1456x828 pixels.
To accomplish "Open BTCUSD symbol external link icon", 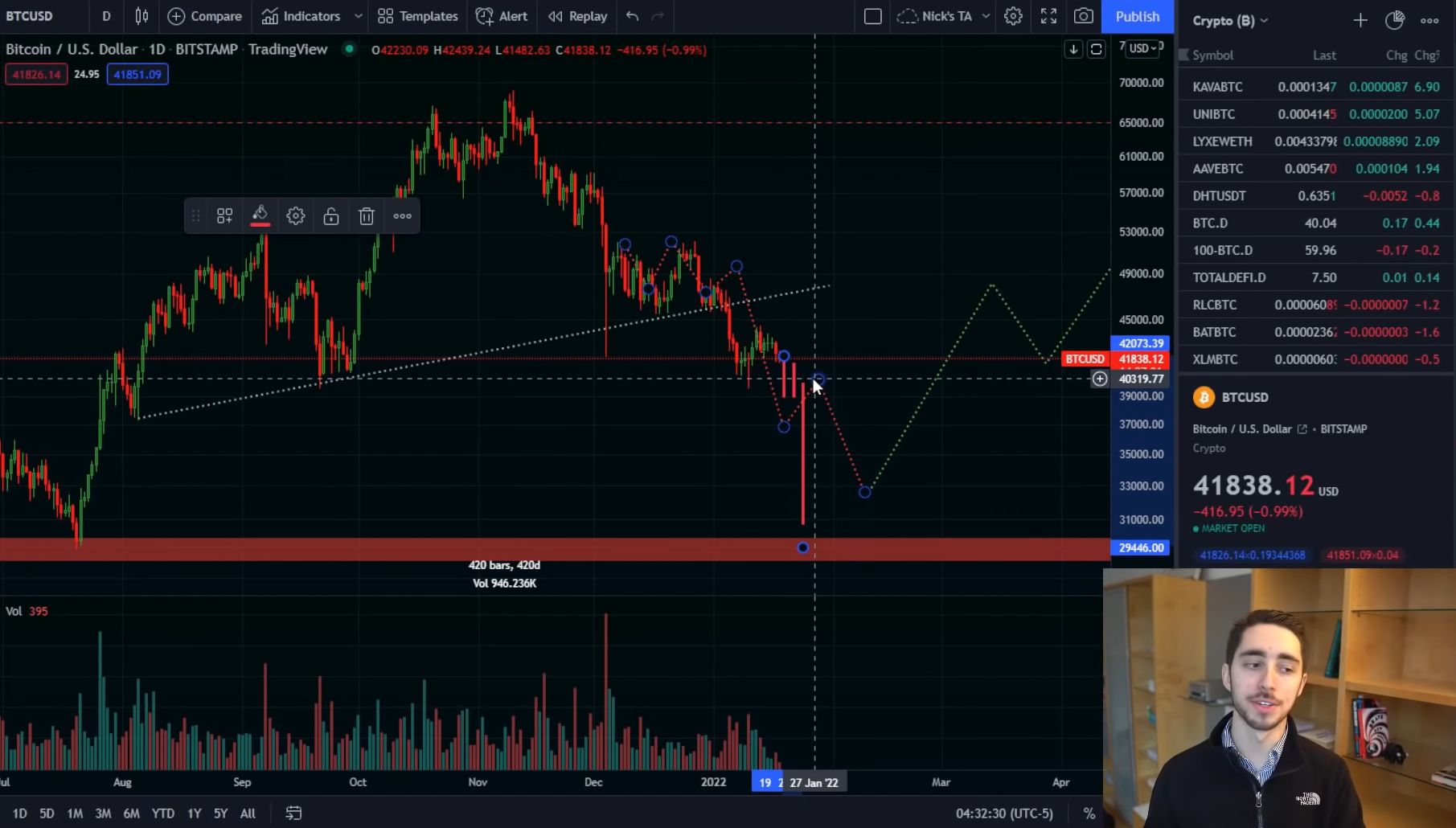I will click(1302, 429).
